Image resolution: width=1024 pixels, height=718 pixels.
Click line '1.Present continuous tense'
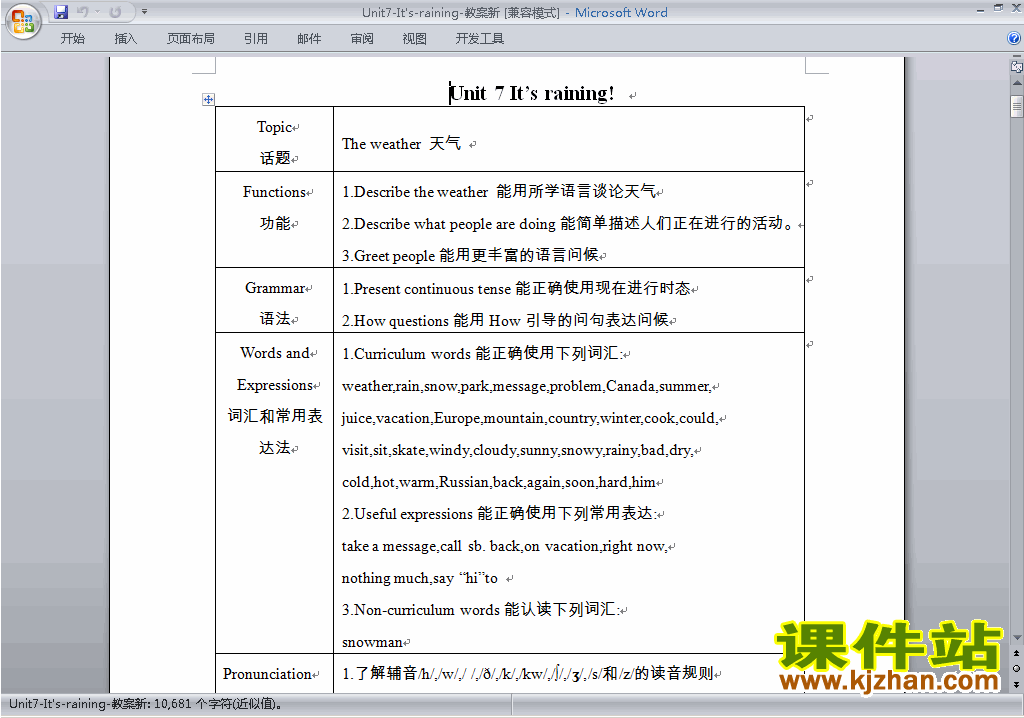[x=516, y=288]
